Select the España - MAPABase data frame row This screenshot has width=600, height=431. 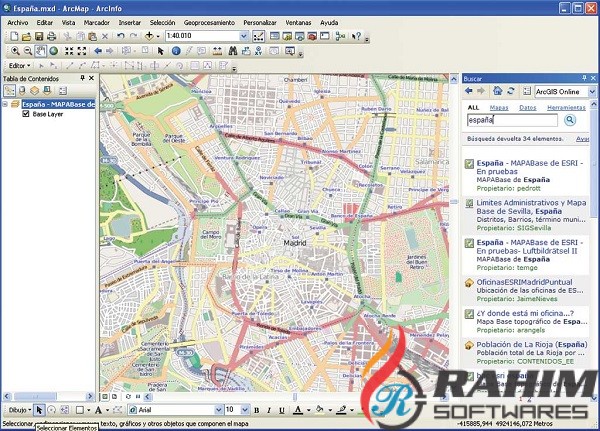[57, 104]
